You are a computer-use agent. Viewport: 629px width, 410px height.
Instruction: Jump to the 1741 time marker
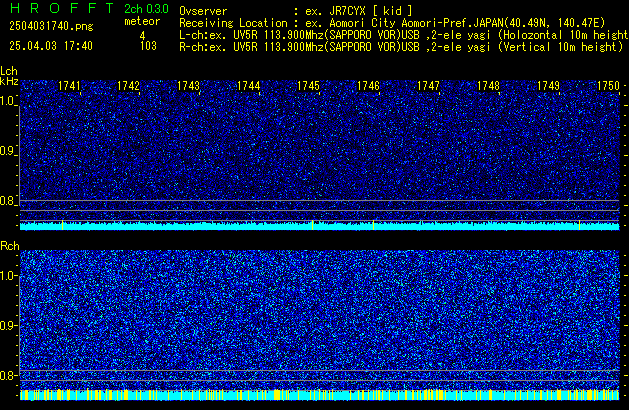(69, 86)
